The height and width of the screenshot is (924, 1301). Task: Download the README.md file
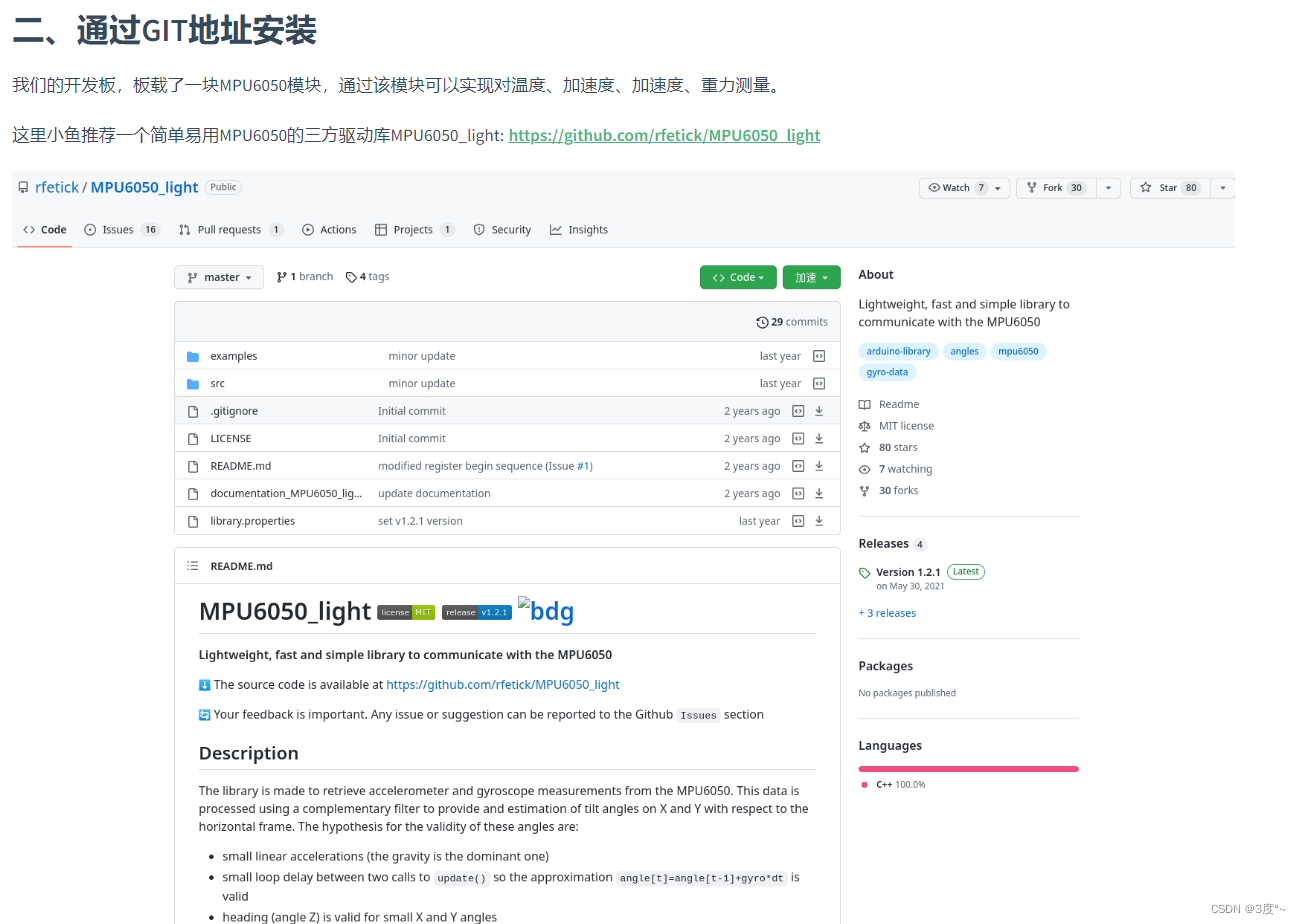819,466
